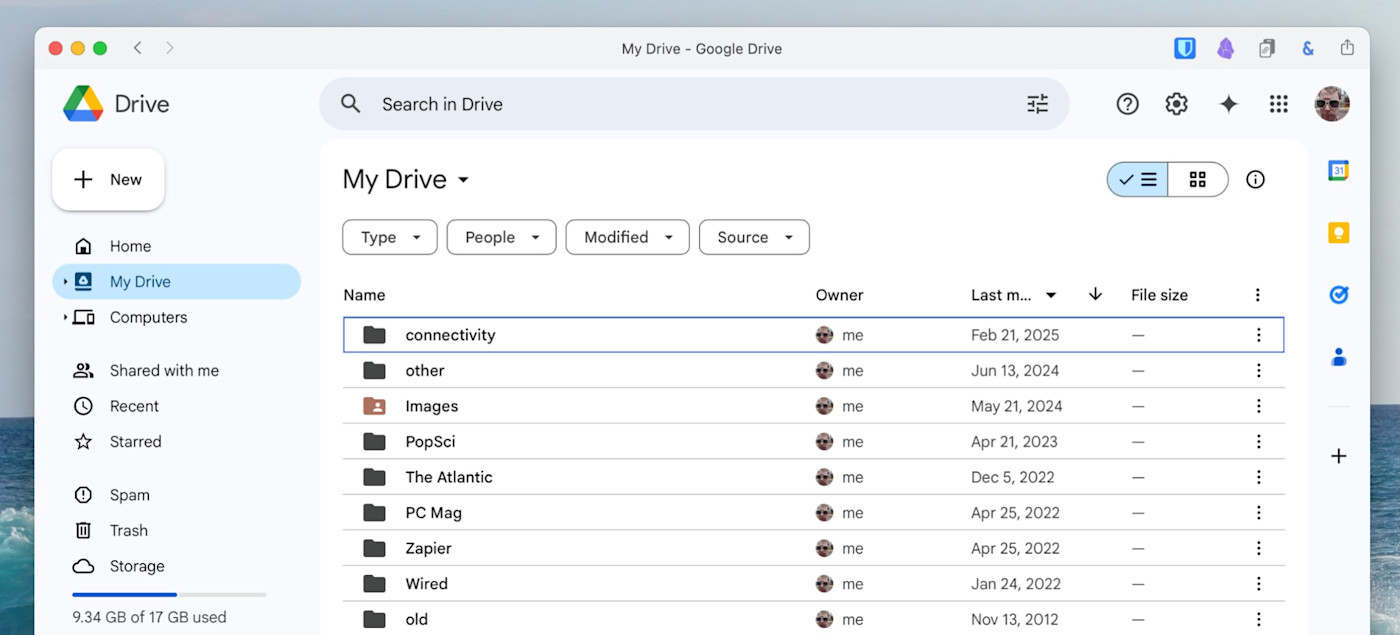The height and width of the screenshot is (635, 1400).
Task: Open Google Tasks side panel icon
Action: click(x=1338, y=295)
